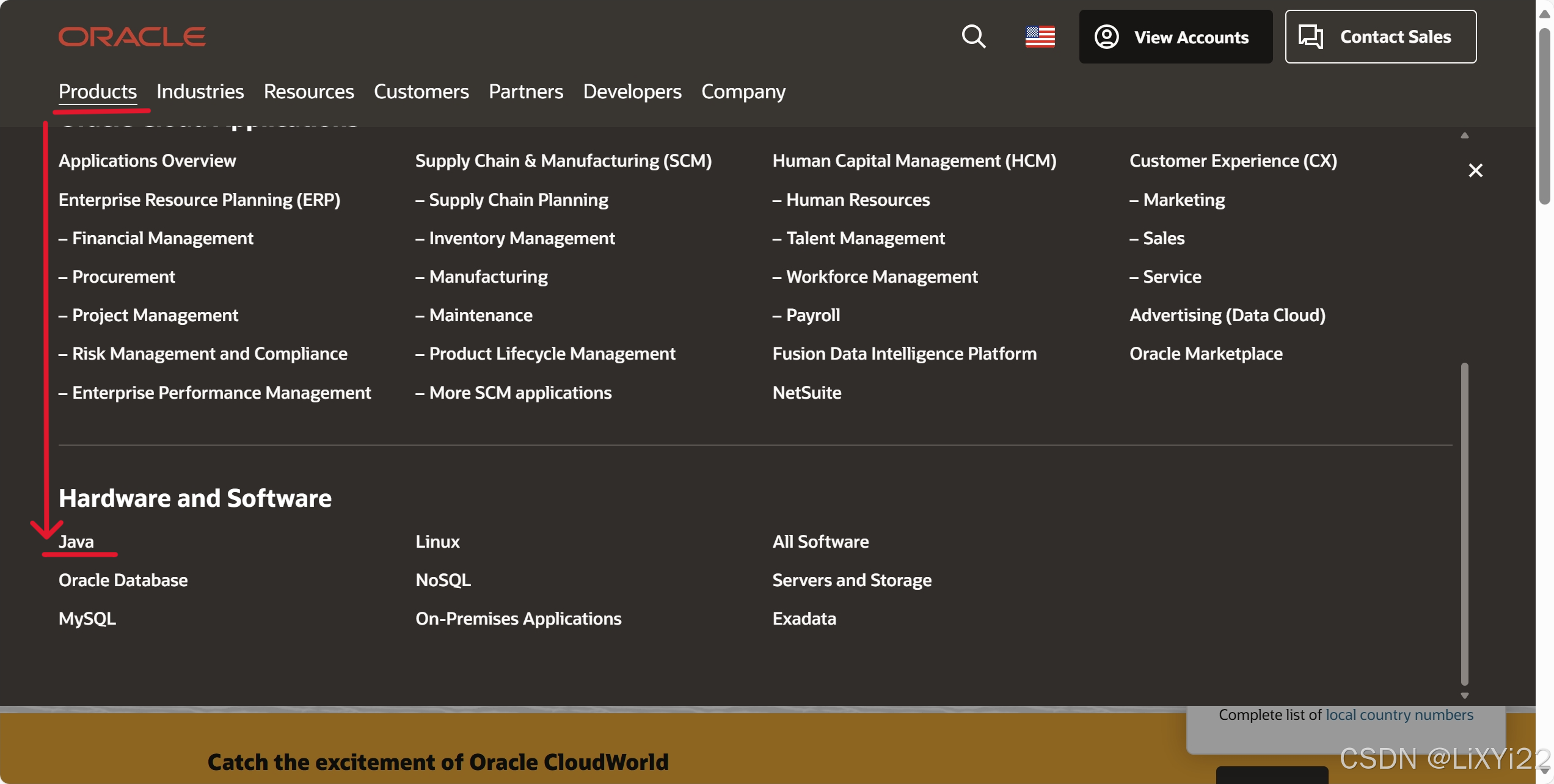Click the Oracle logo
This screenshot has width=1554, height=784.
point(132,37)
